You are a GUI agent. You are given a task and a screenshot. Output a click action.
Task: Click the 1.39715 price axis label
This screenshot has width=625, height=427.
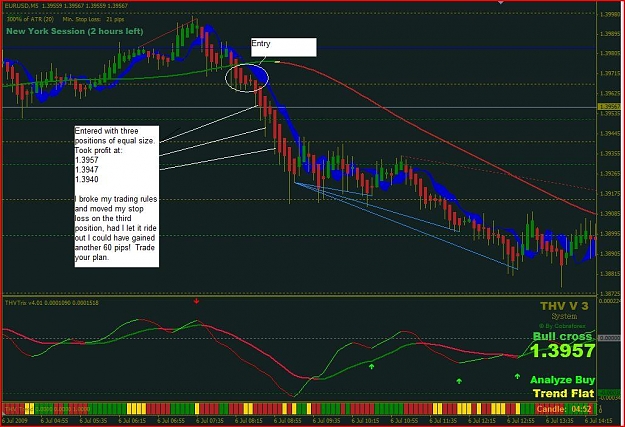pos(610,74)
